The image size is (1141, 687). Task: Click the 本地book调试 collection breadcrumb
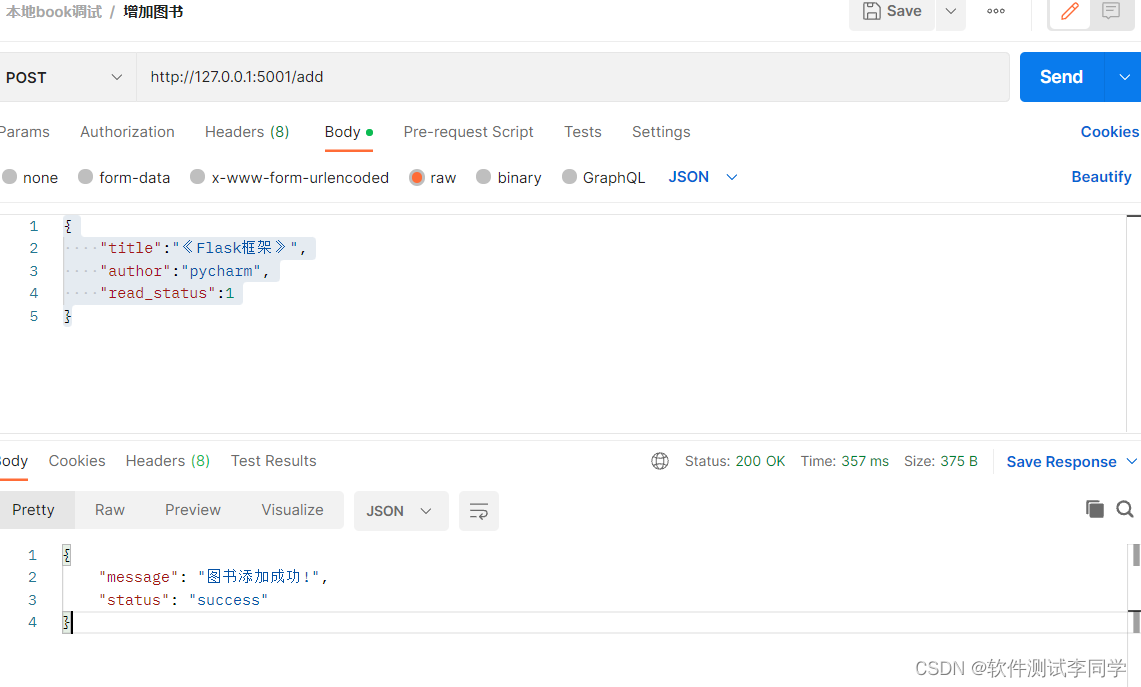click(54, 12)
